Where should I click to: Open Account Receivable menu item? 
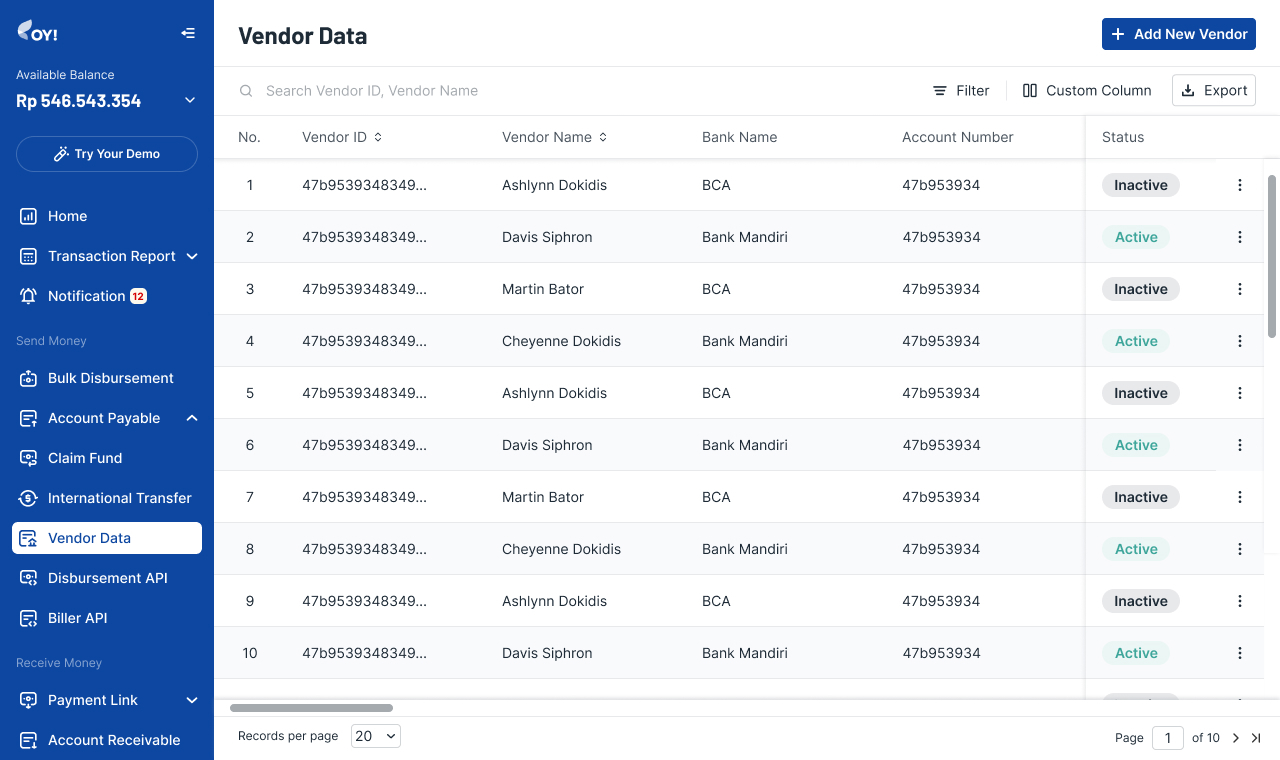click(x=114, y=740)
